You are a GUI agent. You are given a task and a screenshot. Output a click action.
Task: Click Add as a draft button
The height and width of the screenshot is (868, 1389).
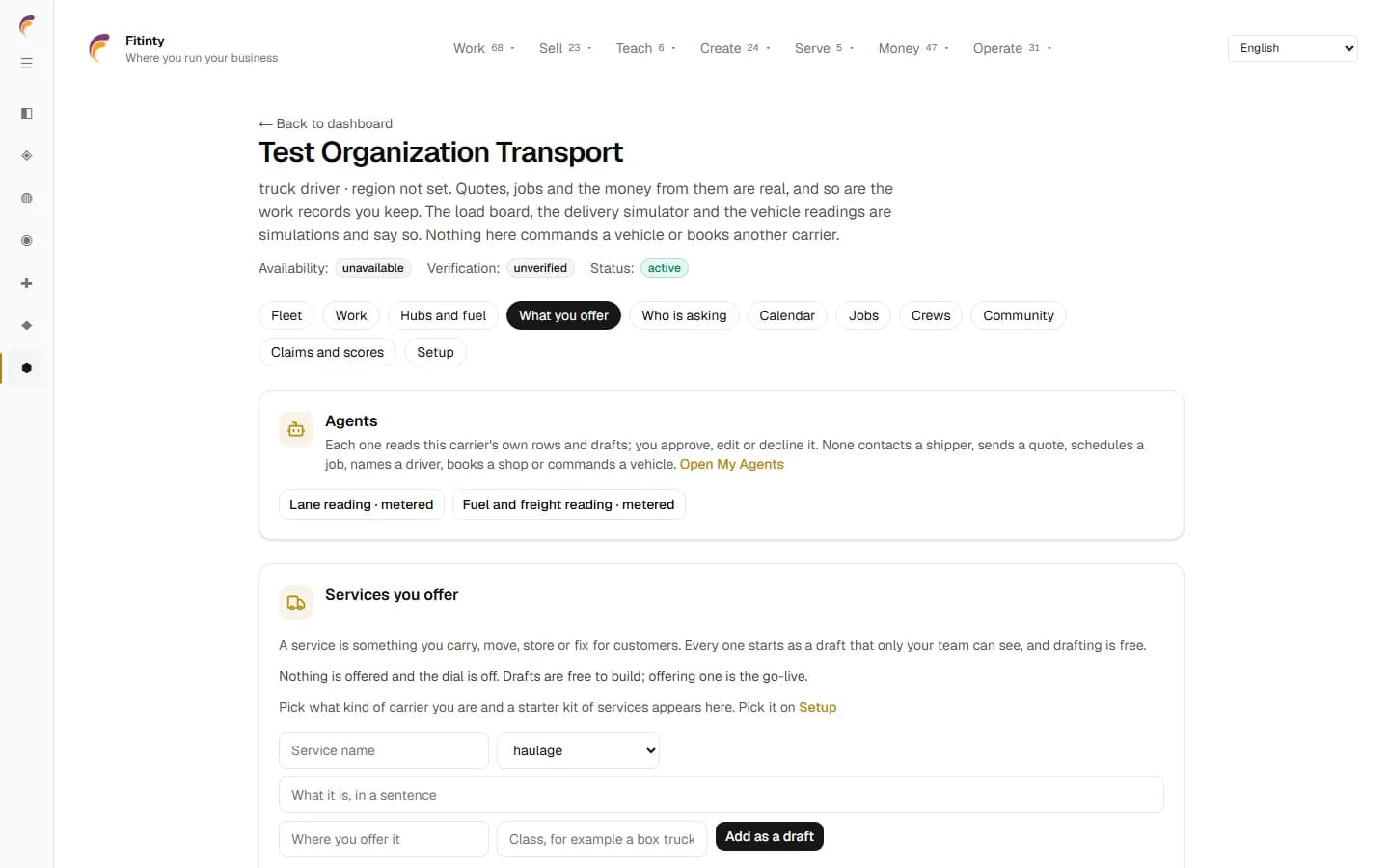tap(770, 836)
